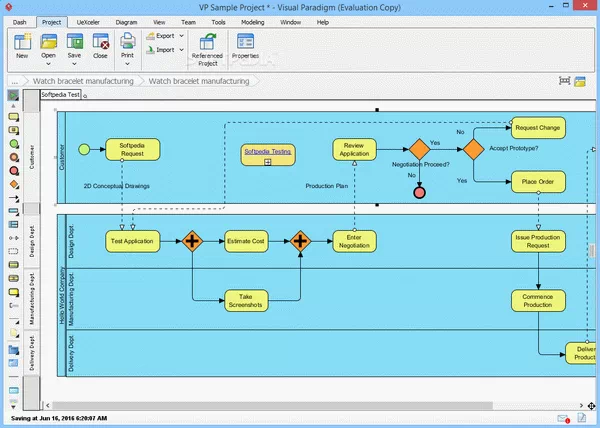Open Referenced Project dialog
The width and height of the screenshot is (600, 428).
pyautogui.click(x=208, y=47)
